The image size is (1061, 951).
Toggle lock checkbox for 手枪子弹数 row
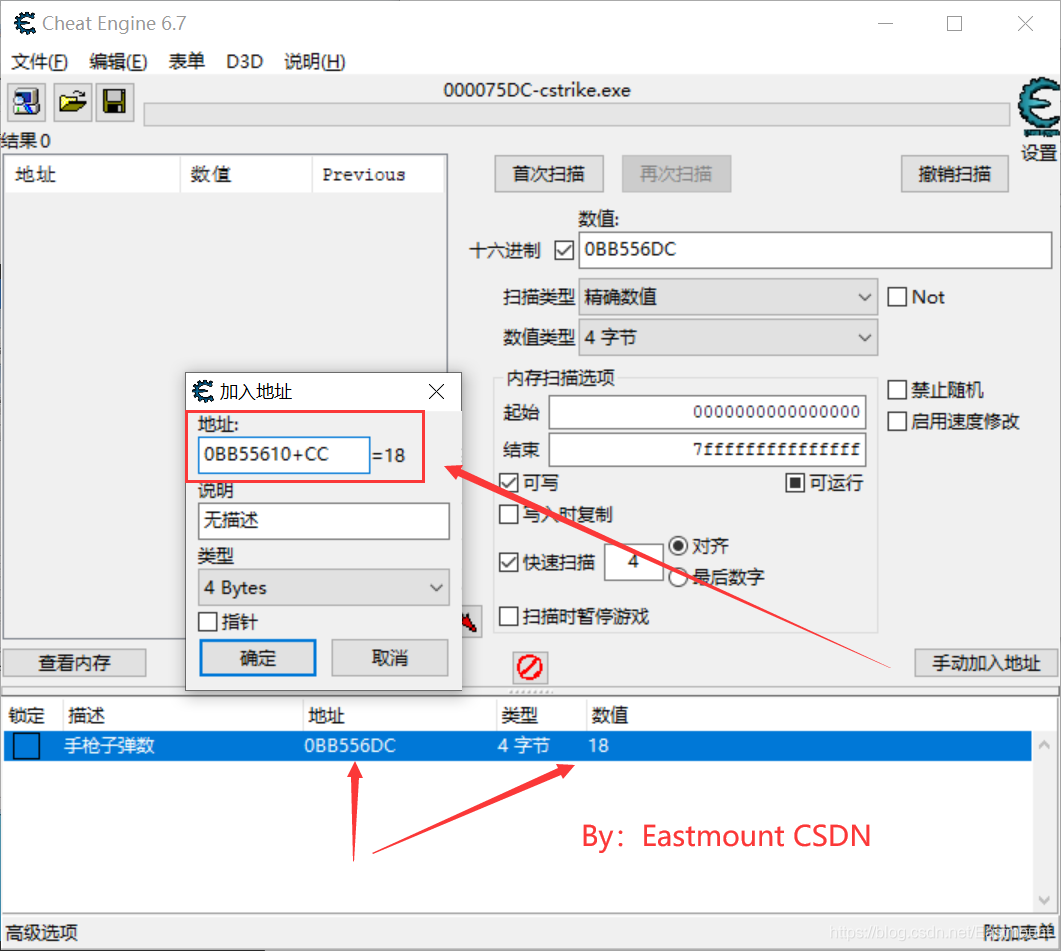pos(26,746)
